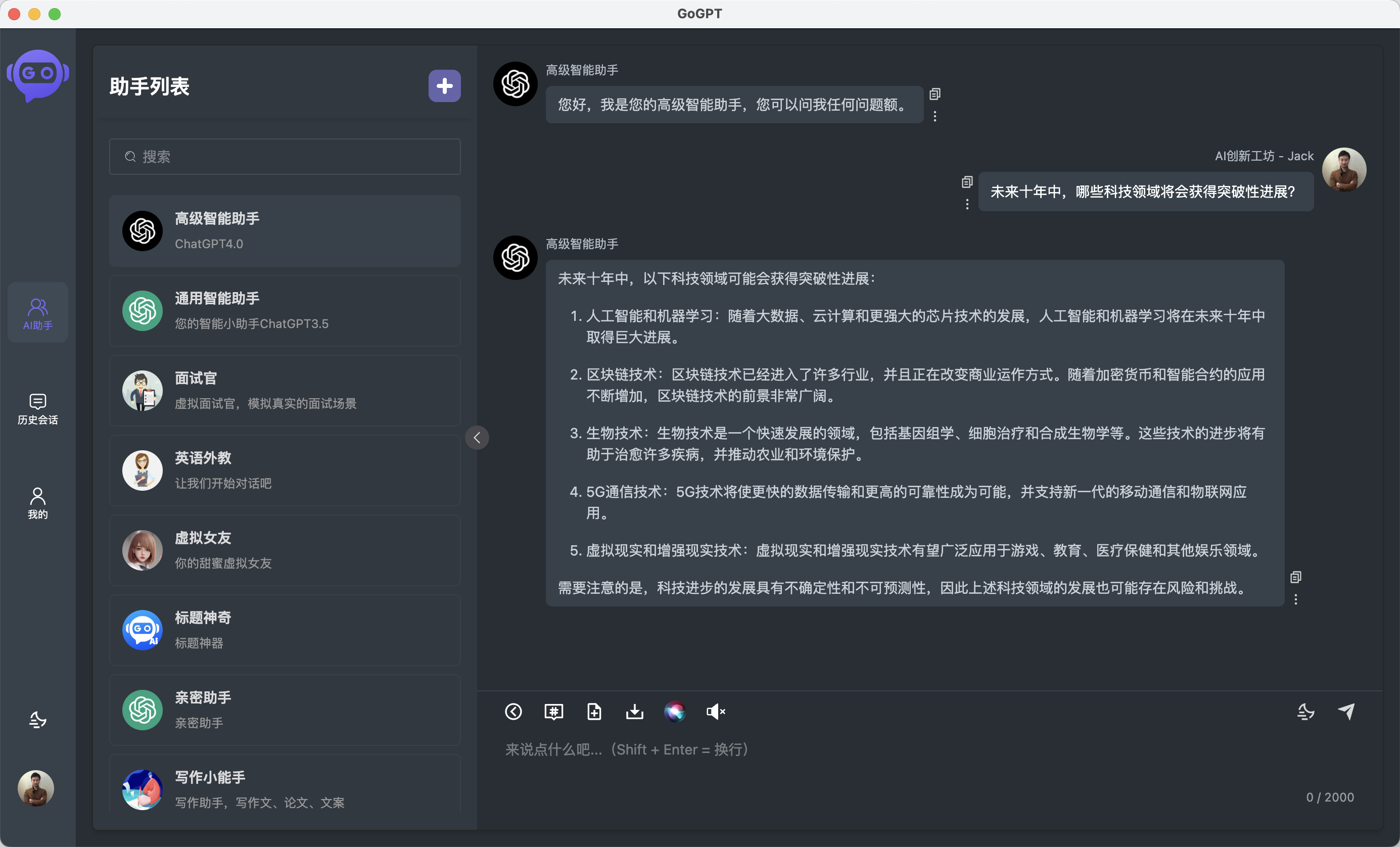
Task: Click the 搜索 search field
Action: click(285, 157)
